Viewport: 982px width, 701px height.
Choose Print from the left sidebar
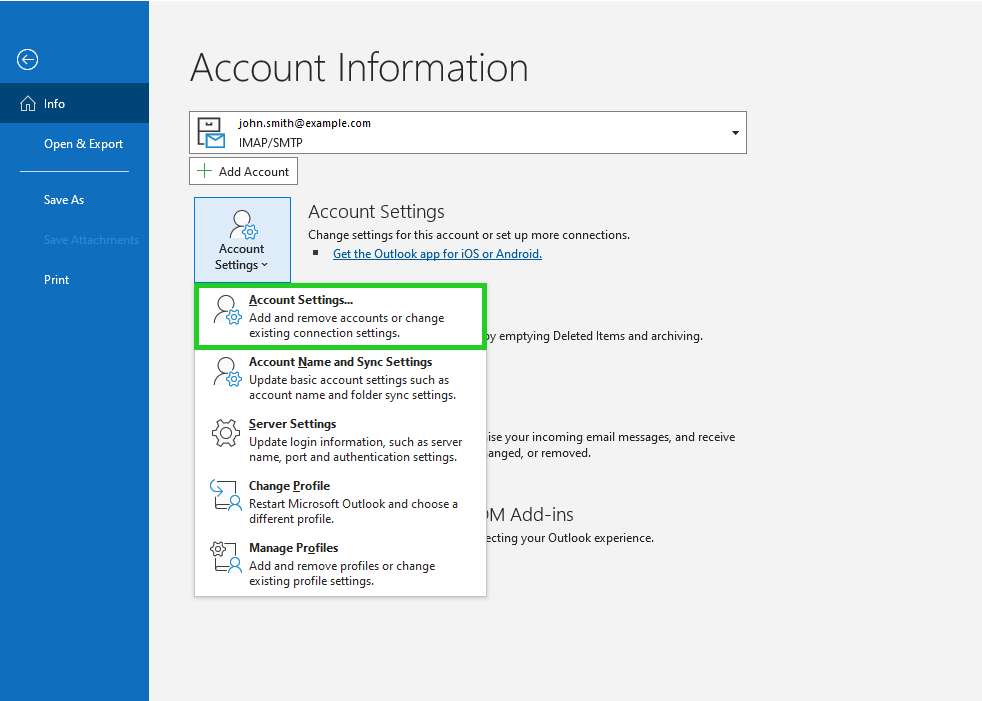coord(57,280)
